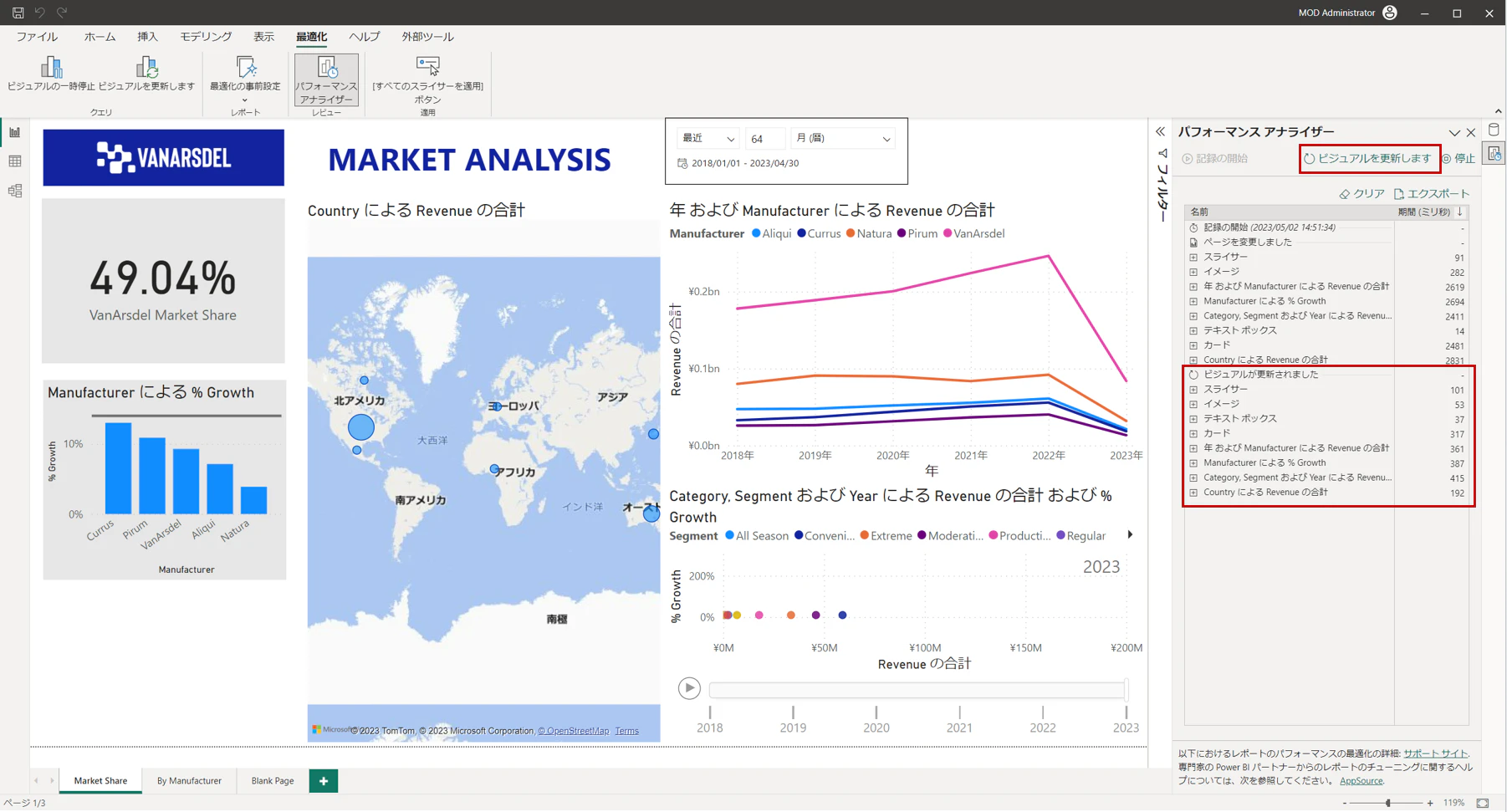
Task: Pause visuals with ビジュアルの一時停止
Action: pyautogui.click(x=52, y=74)
